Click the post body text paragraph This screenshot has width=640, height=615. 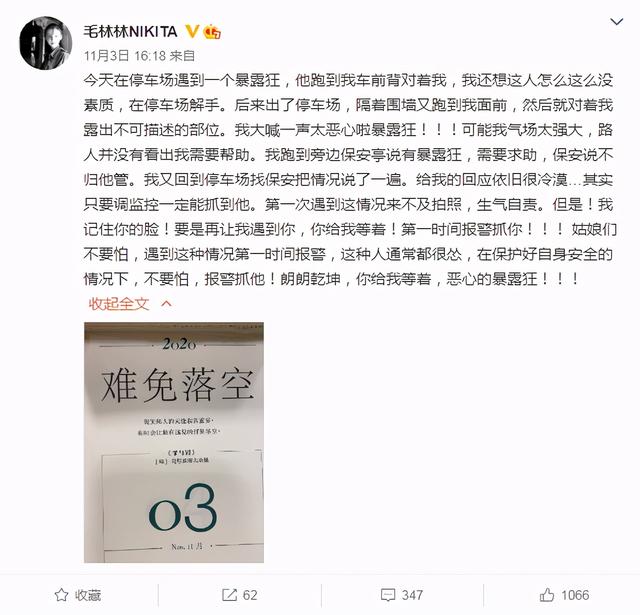pos(350,180)
